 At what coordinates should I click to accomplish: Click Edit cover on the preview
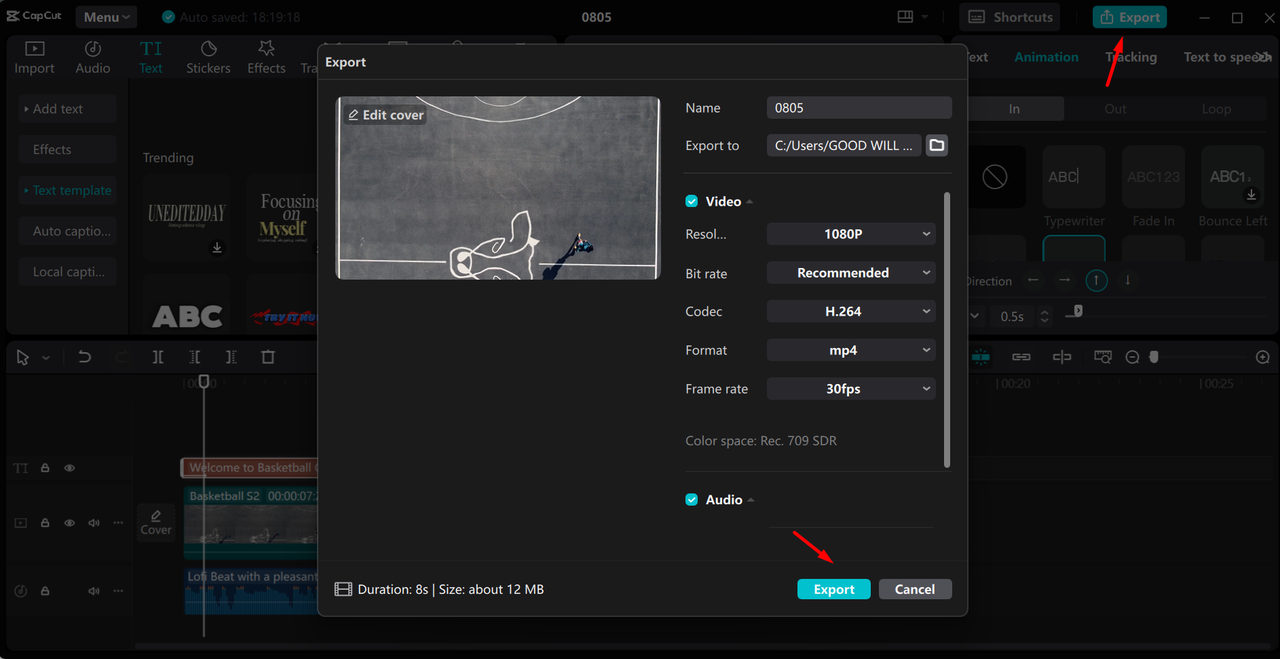386,115
